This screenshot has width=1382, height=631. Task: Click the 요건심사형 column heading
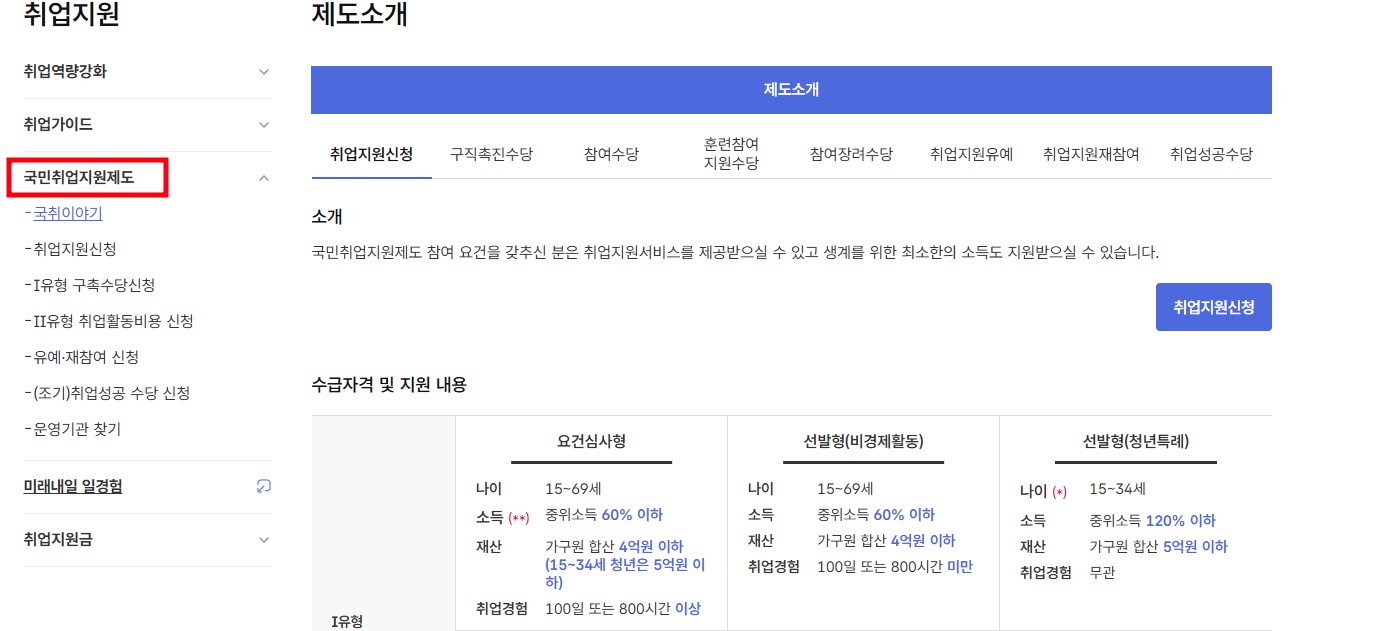pyautogui.click(x=591, y=441)
